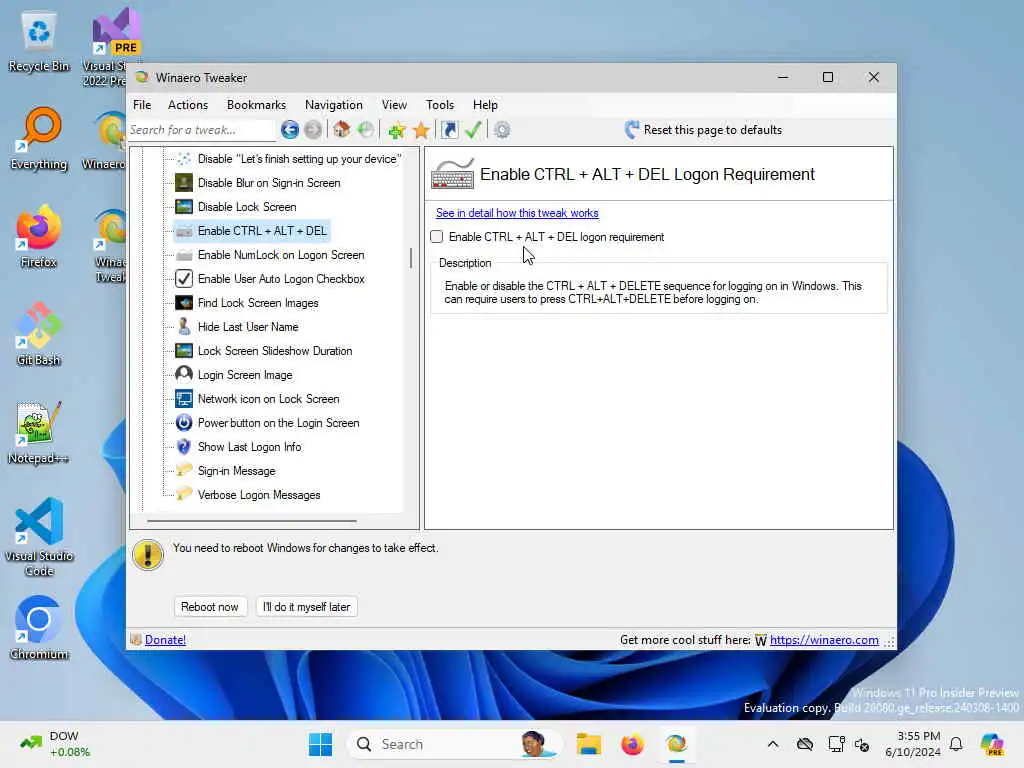Reset this page to defaults

pos(703,130)
